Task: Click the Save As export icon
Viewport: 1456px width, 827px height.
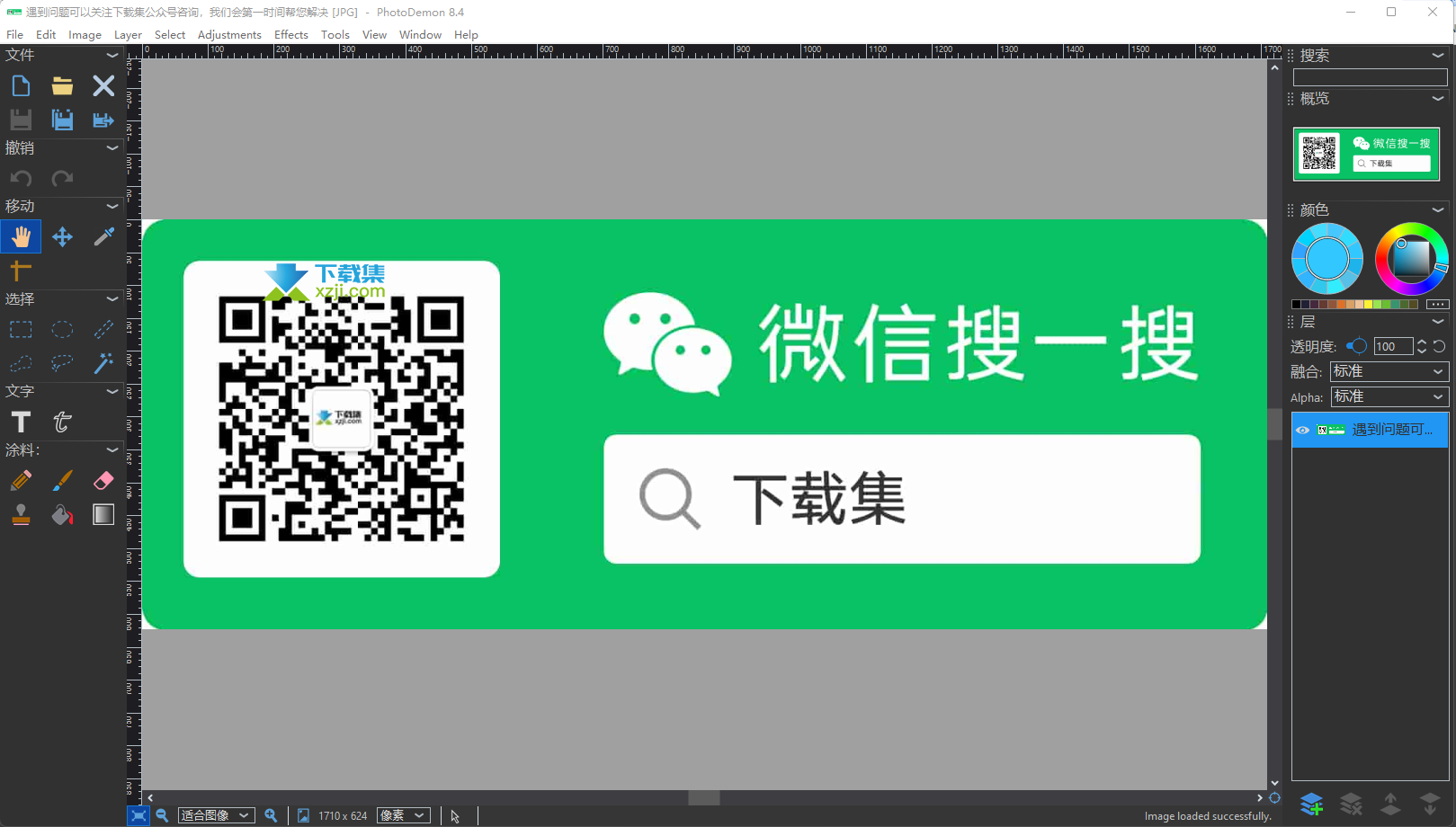Action: tap(103, 120)
